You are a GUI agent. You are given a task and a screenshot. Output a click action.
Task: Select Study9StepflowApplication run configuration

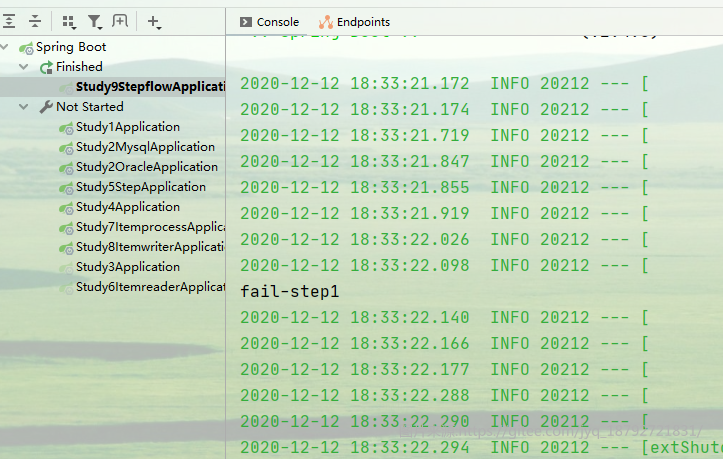(150, 87)
